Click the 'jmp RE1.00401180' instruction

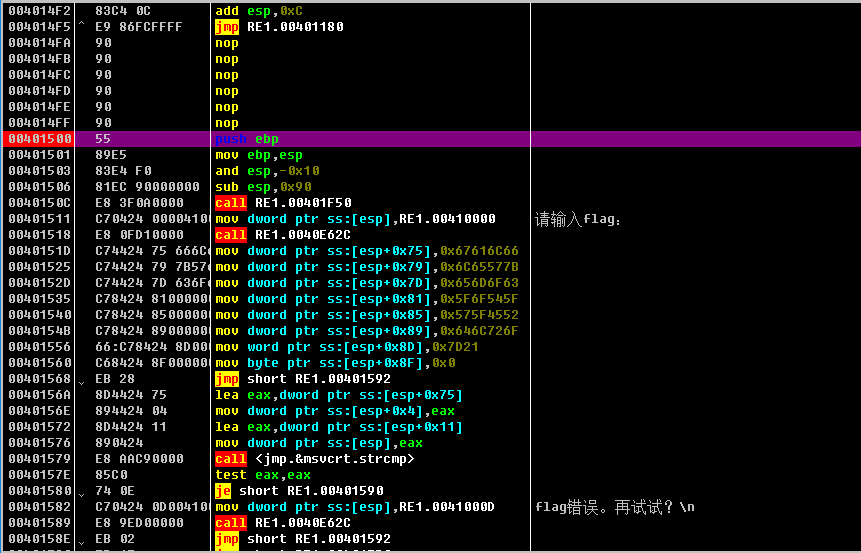[x=279, y=27]
